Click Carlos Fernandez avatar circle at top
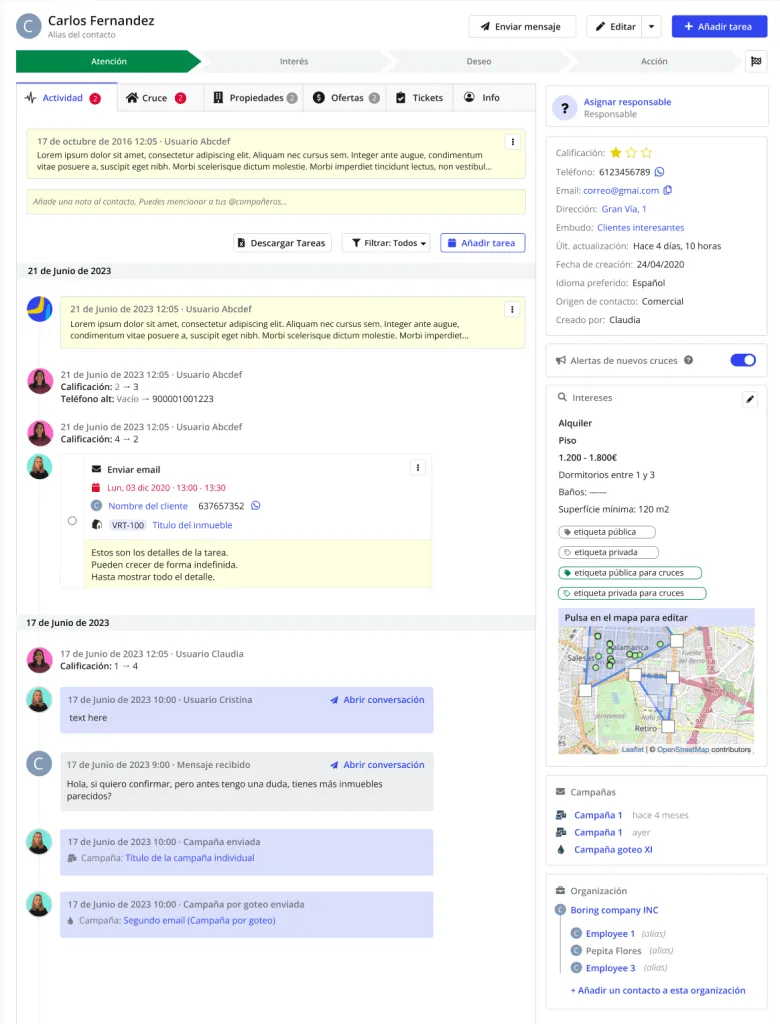 point(28,26)
